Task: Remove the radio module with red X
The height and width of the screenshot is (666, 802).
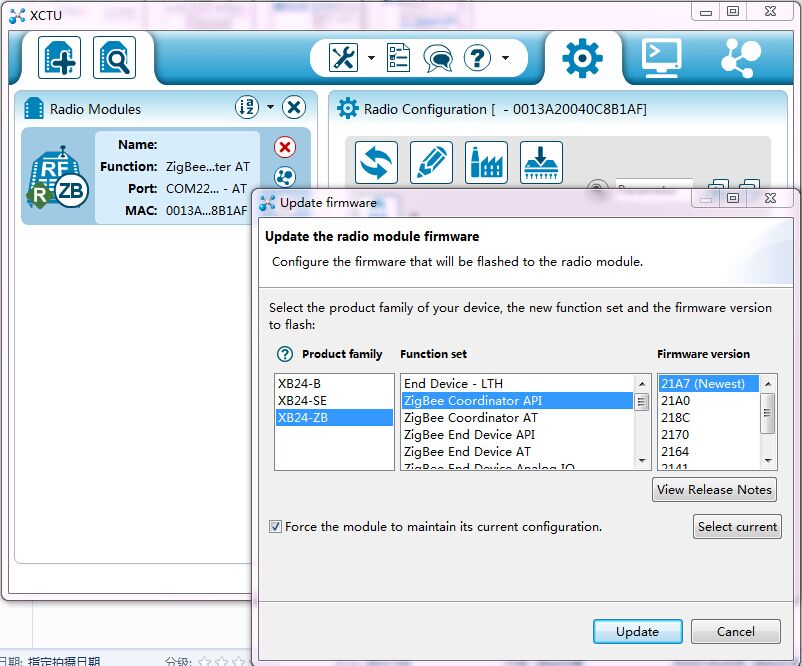Action: click(x=285, y=147)
